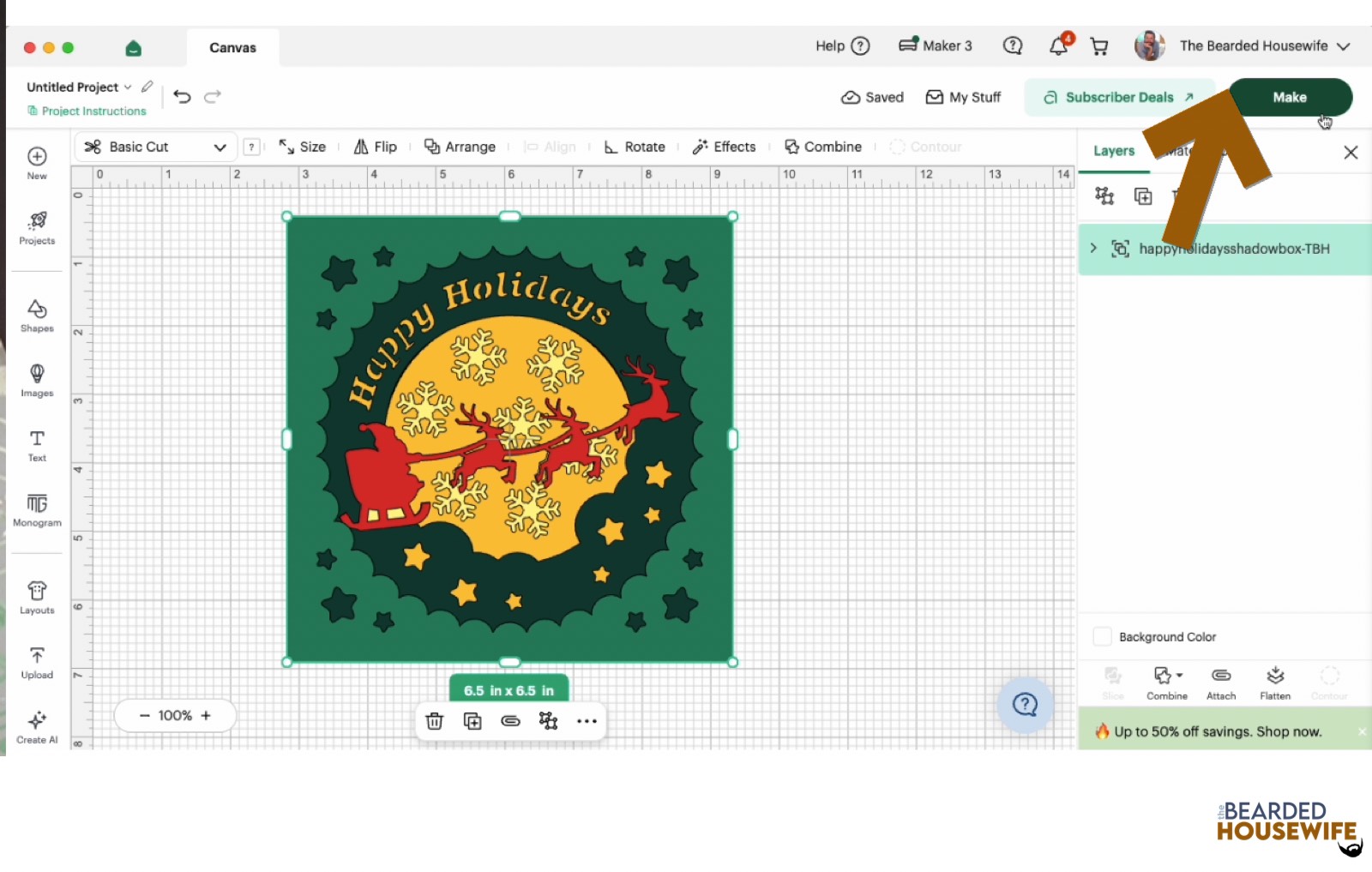Image resolution: width=1372 pixels, height=872 pixels.
Task: Open the Combine dropdown in Layers panel
Action: pos(1167,683)
